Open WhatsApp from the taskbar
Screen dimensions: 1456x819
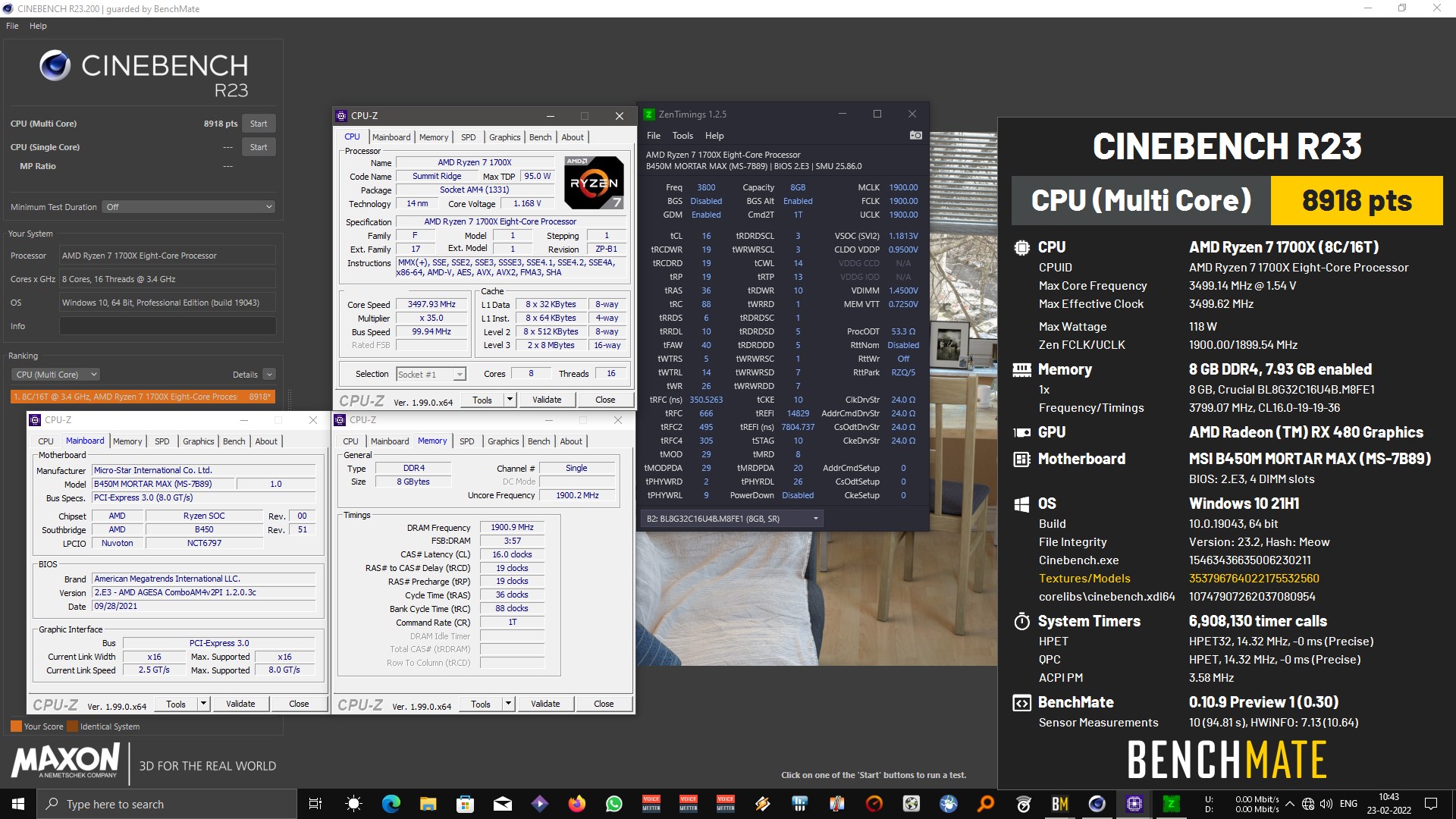click(613, 804)
